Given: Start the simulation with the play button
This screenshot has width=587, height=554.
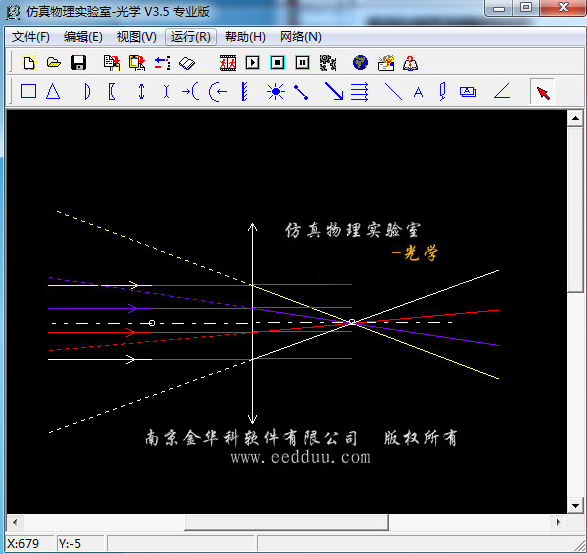Looking at the screenshot, I should [x=253, y=63].
